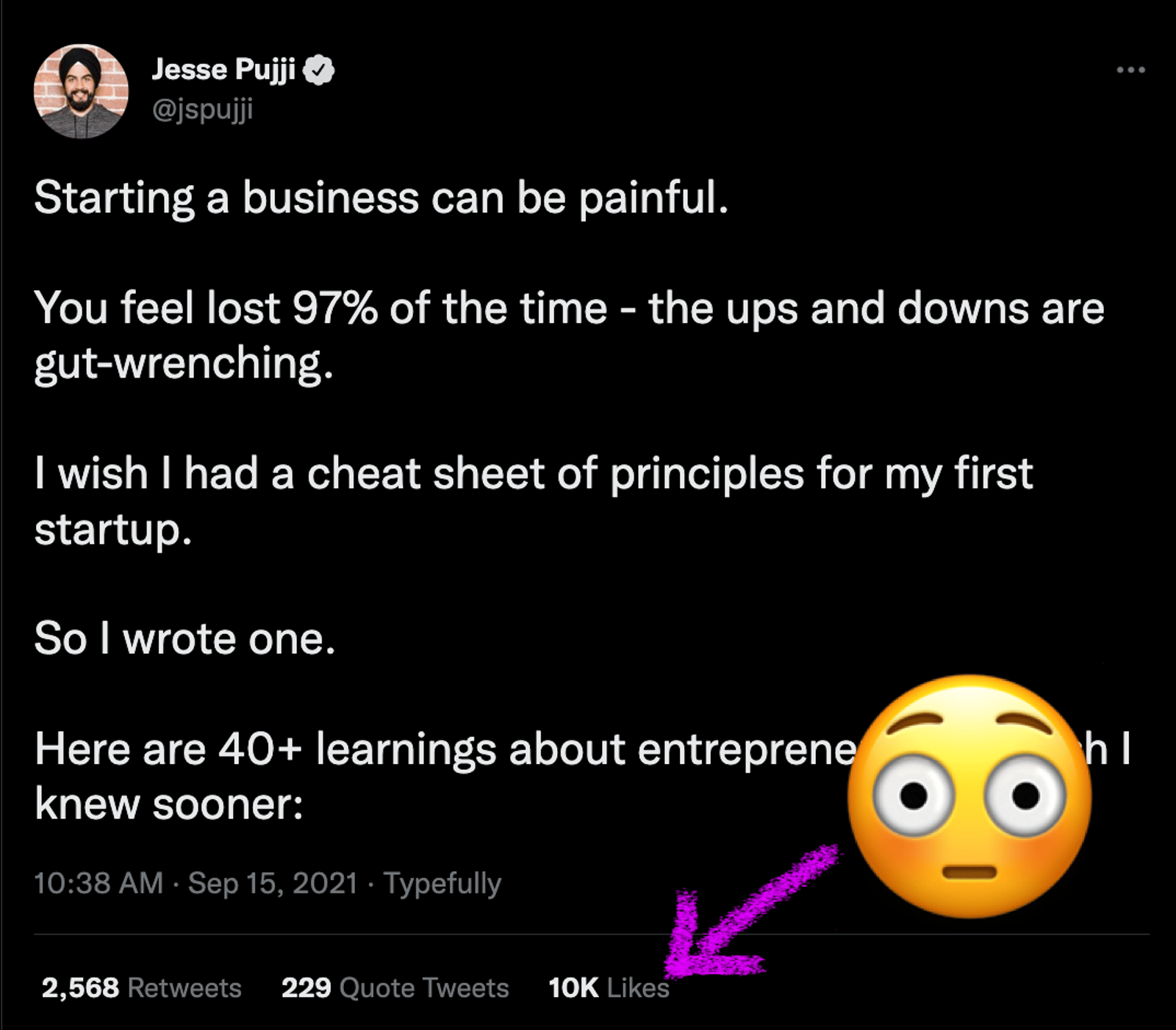Viewport: 1176px width, 1030px height.
Task: View the 229 Quote Tweets list
Action: (395, 988)
